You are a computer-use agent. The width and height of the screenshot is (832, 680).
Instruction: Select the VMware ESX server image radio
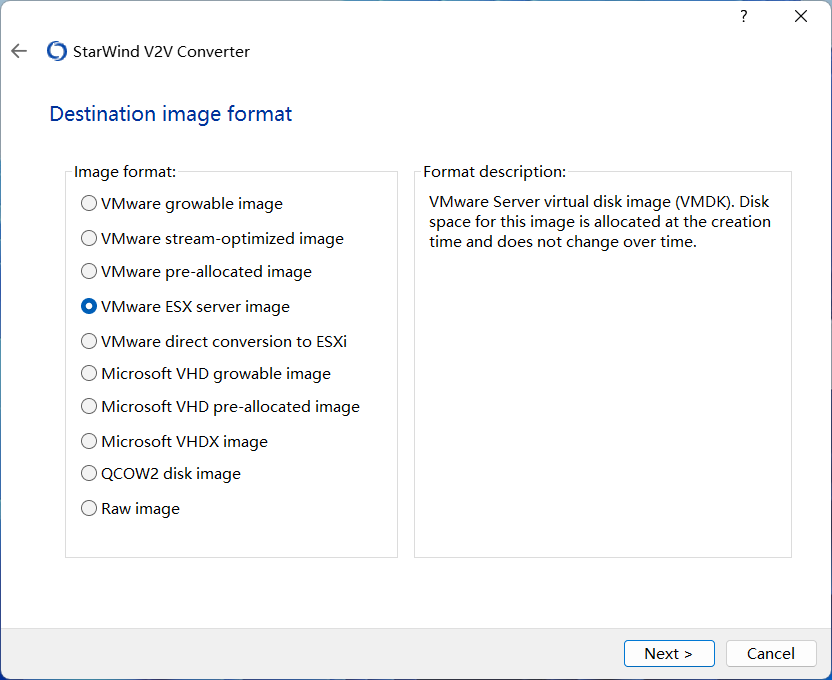tap(89, 307)
